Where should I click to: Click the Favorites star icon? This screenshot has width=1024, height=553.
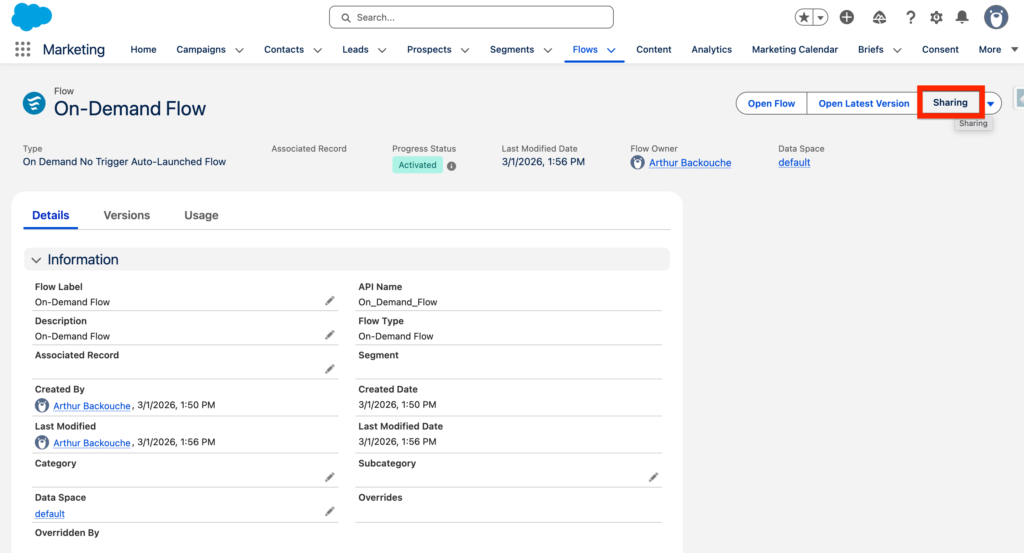click(x=805, y=17)
